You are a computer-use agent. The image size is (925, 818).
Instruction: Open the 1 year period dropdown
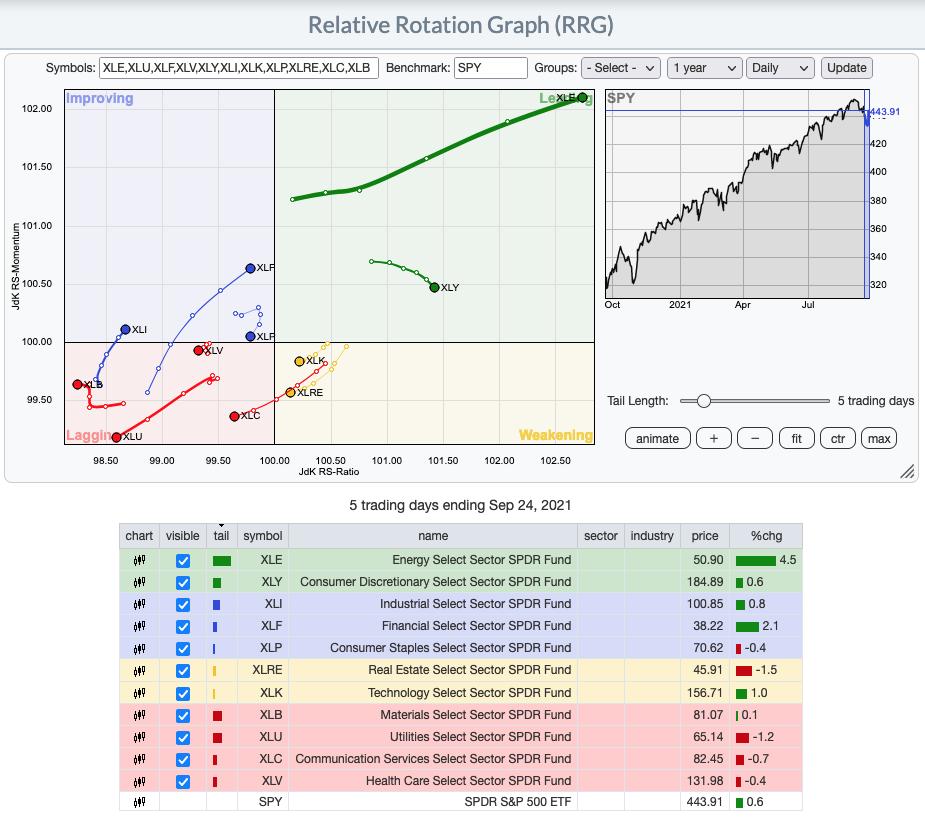coord(704,68)
